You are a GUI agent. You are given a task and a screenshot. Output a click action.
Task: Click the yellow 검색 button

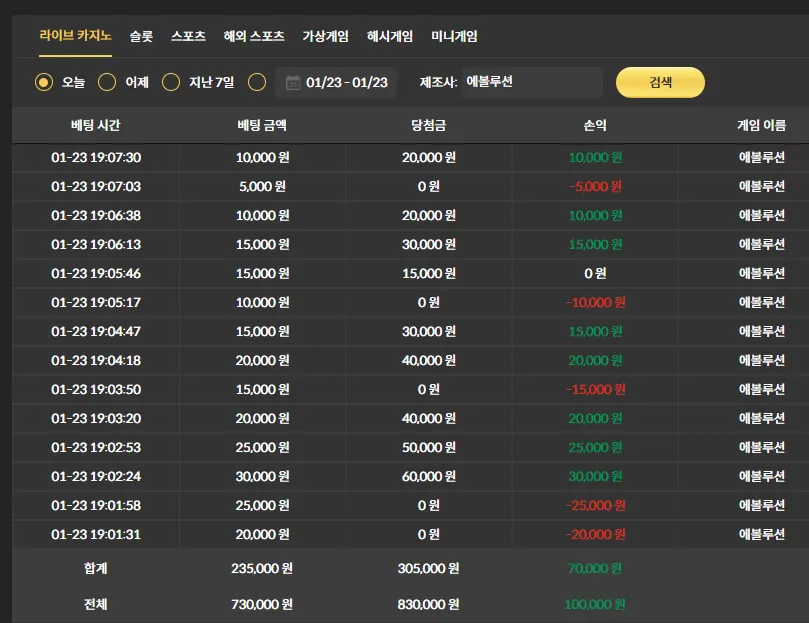[660, 82]
